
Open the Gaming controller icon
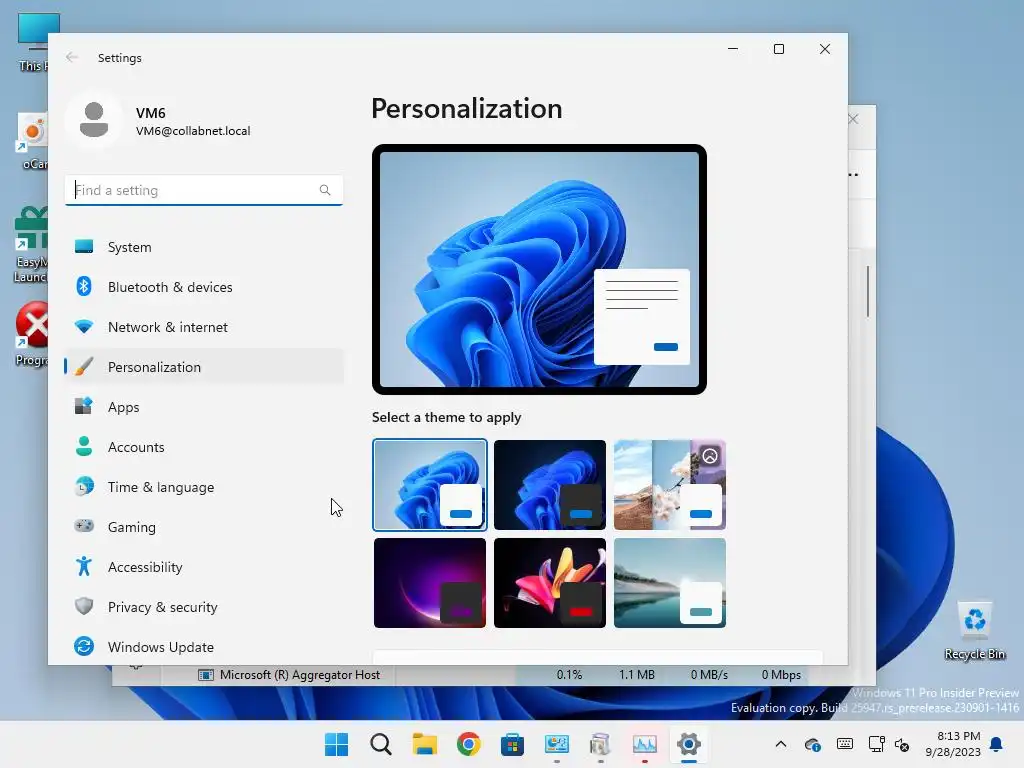pos(84,526)
